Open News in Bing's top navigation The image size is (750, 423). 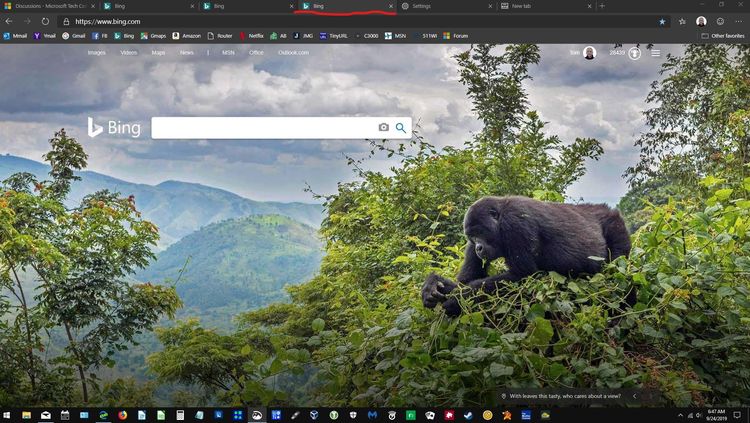187,53
